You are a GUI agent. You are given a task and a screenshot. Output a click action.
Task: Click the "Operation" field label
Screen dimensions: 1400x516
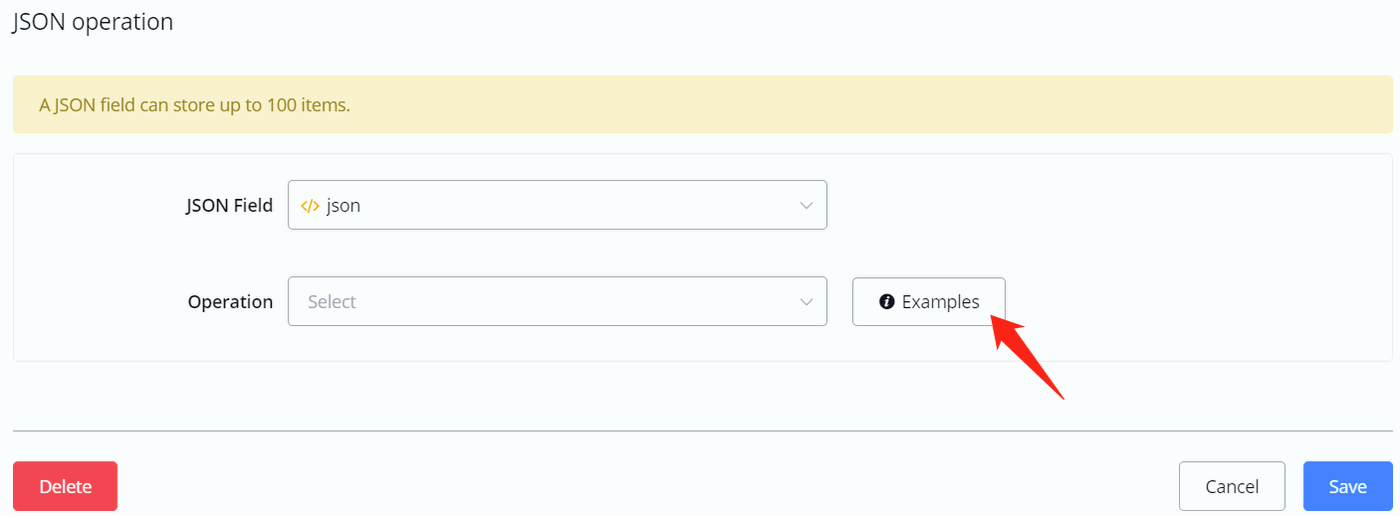[x=230, y=302]
